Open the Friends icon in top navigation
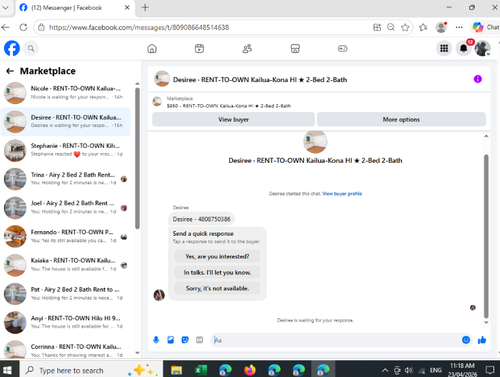The height and width of the screenshot is (377, 500). click(247, 49)
